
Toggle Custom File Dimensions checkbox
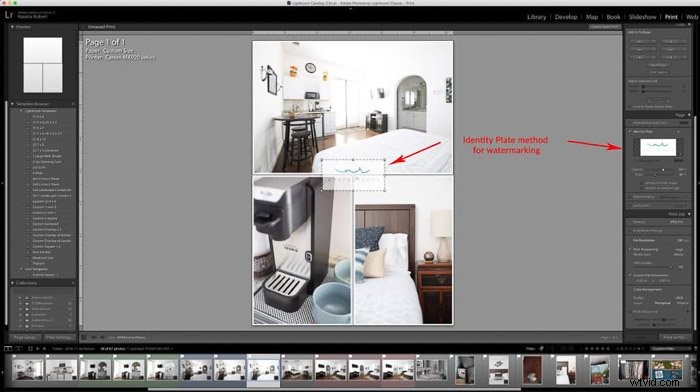pyautogui.click(x=630, y=275)
